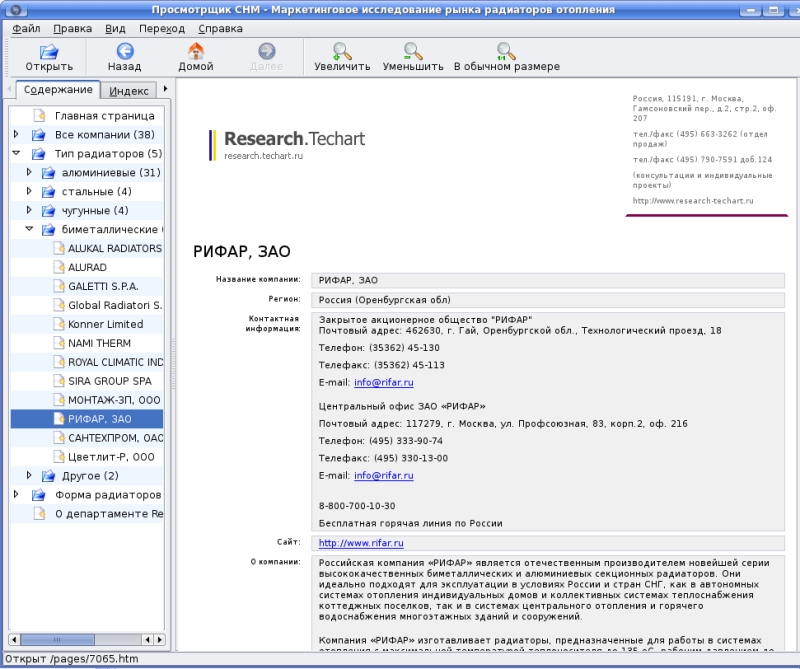This screenshot has width=800, height=669.
Task: Select МОНТАЖ-ЗП, ООО tree item
Action: click(114, 400)
